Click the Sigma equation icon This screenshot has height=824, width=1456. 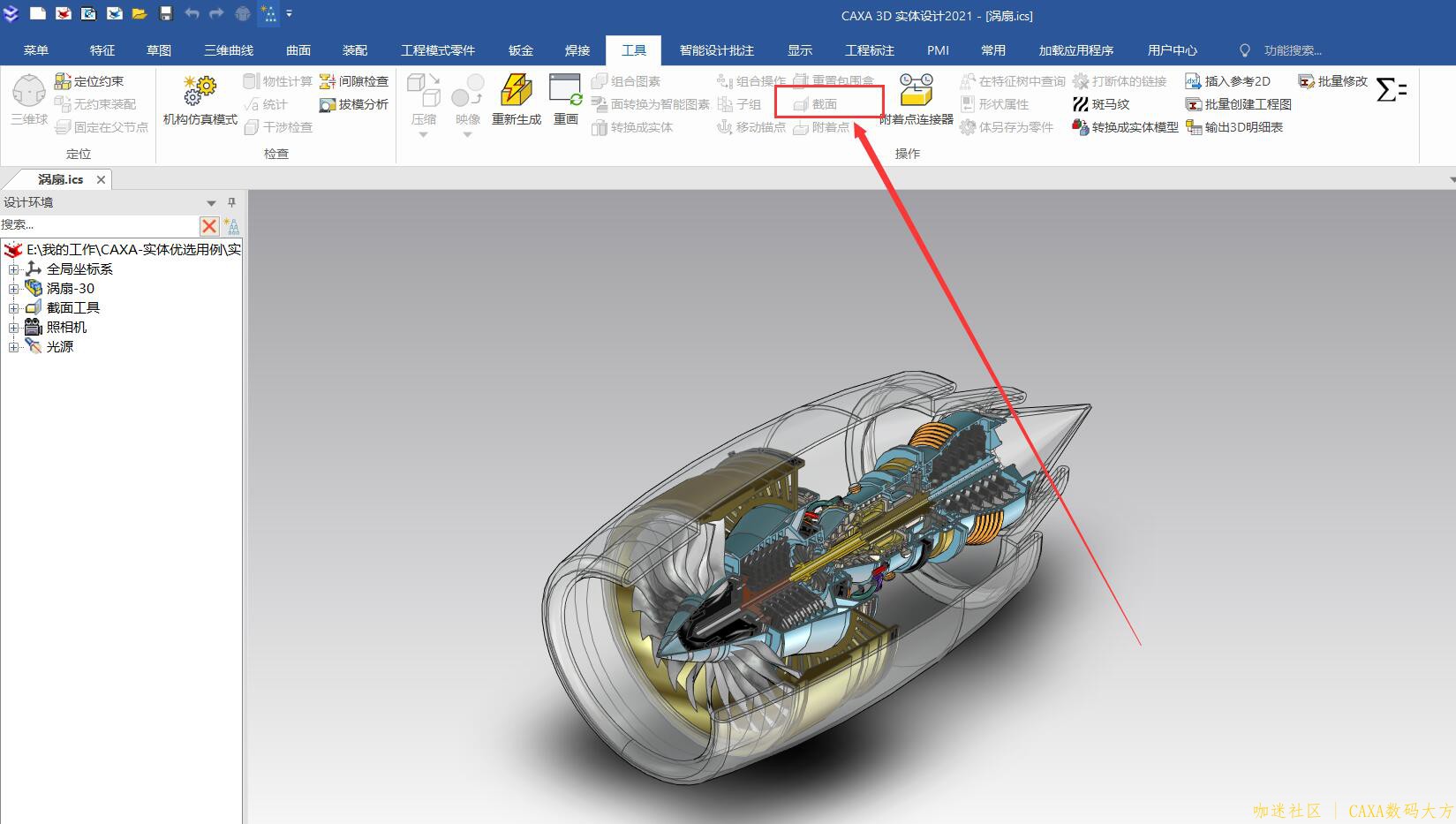(1392, 90)
